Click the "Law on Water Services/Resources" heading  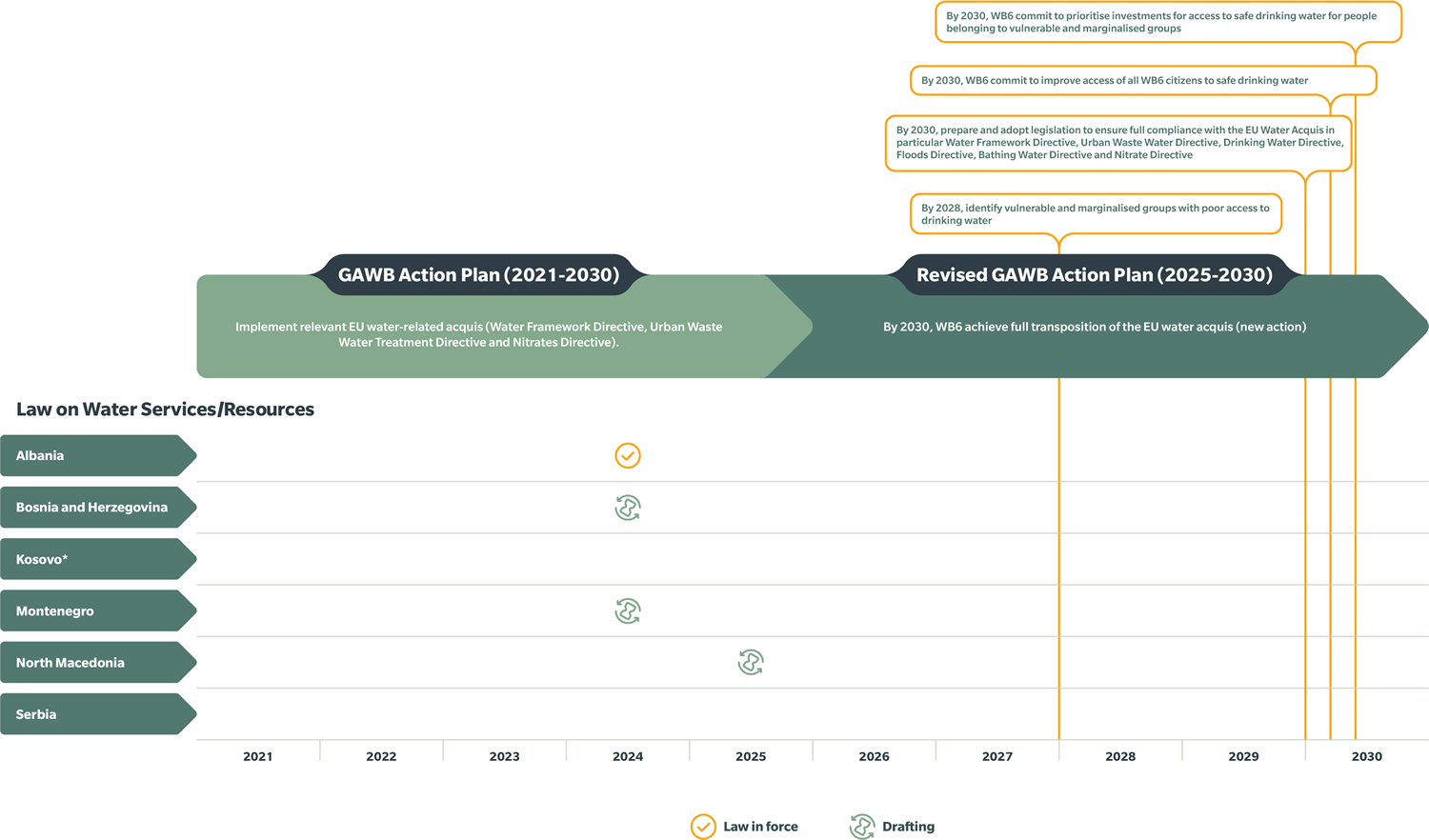click(x=166, y=410)
